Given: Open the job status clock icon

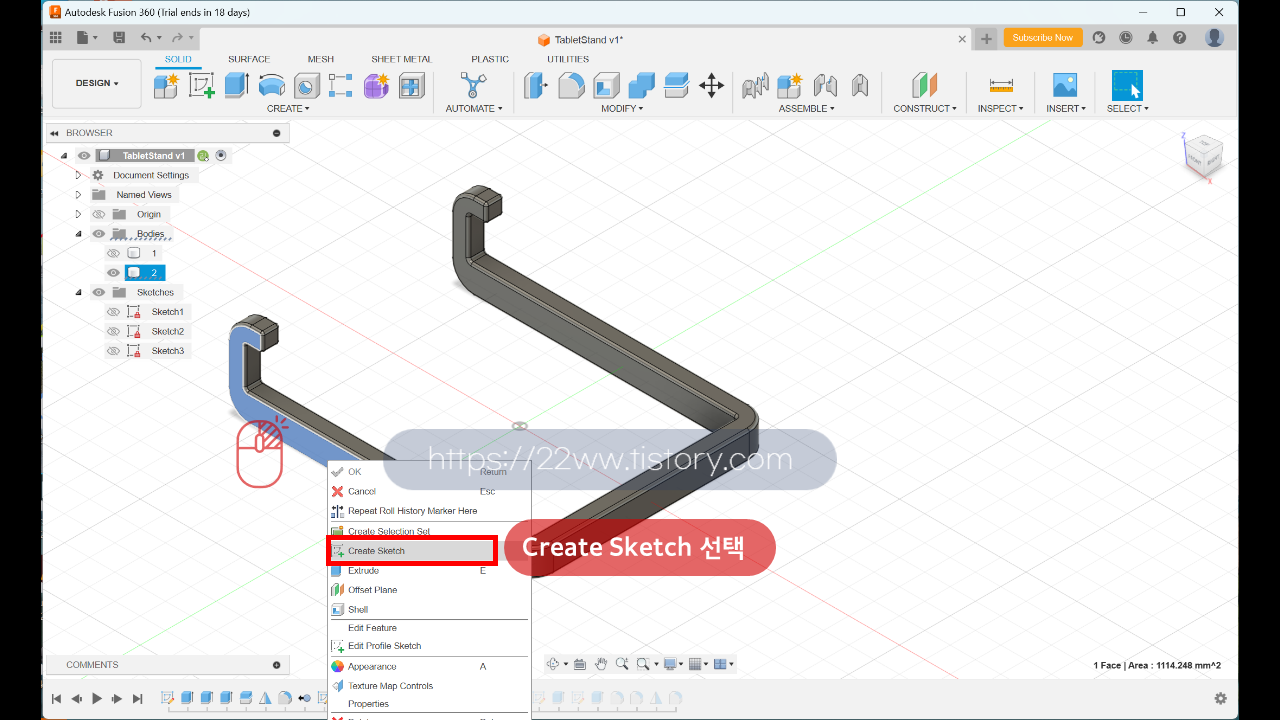Looking at the screenshot, I should pyautogui.click(x=1125, y=38).
